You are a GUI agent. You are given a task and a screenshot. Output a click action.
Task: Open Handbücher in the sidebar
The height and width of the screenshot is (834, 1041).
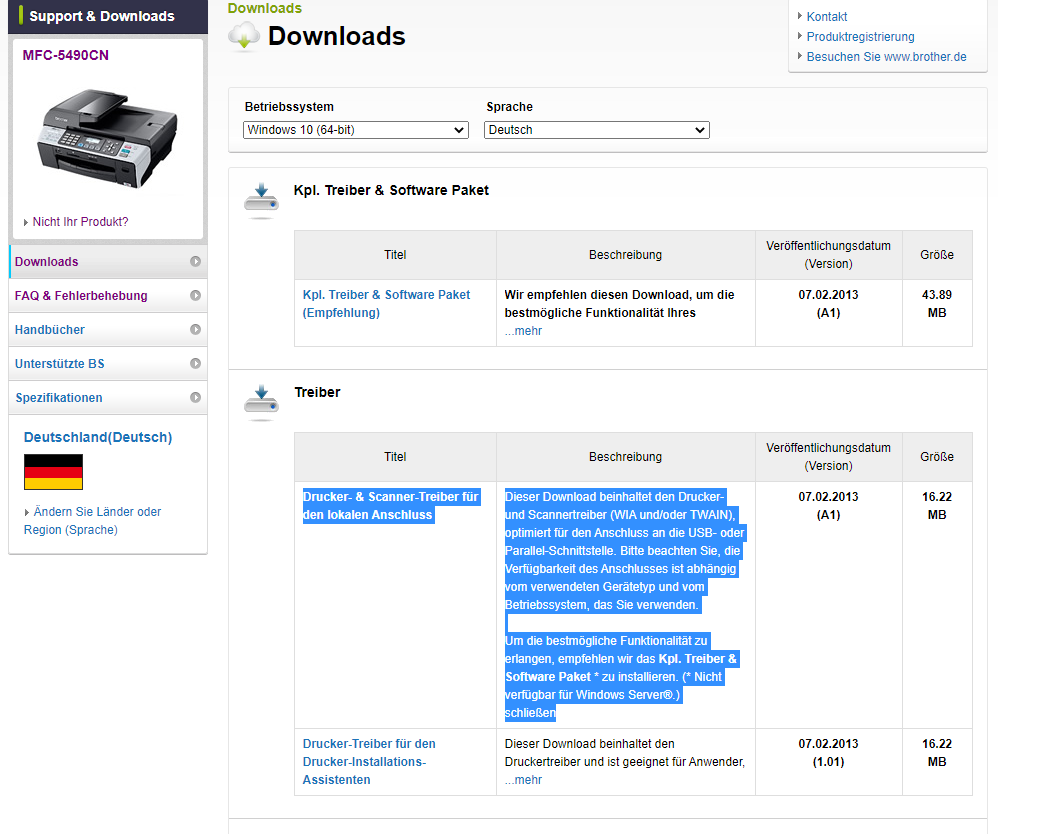tap(108, 329)
